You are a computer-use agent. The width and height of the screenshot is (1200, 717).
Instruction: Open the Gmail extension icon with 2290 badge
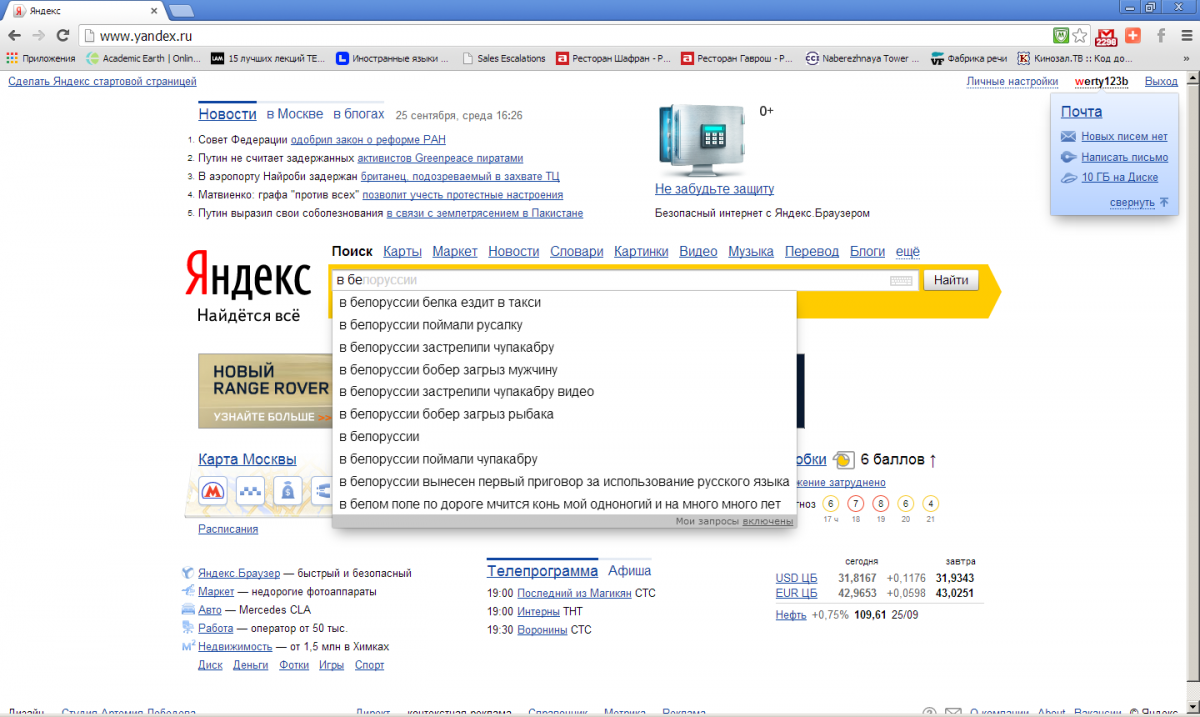[x=1107, y=35]
